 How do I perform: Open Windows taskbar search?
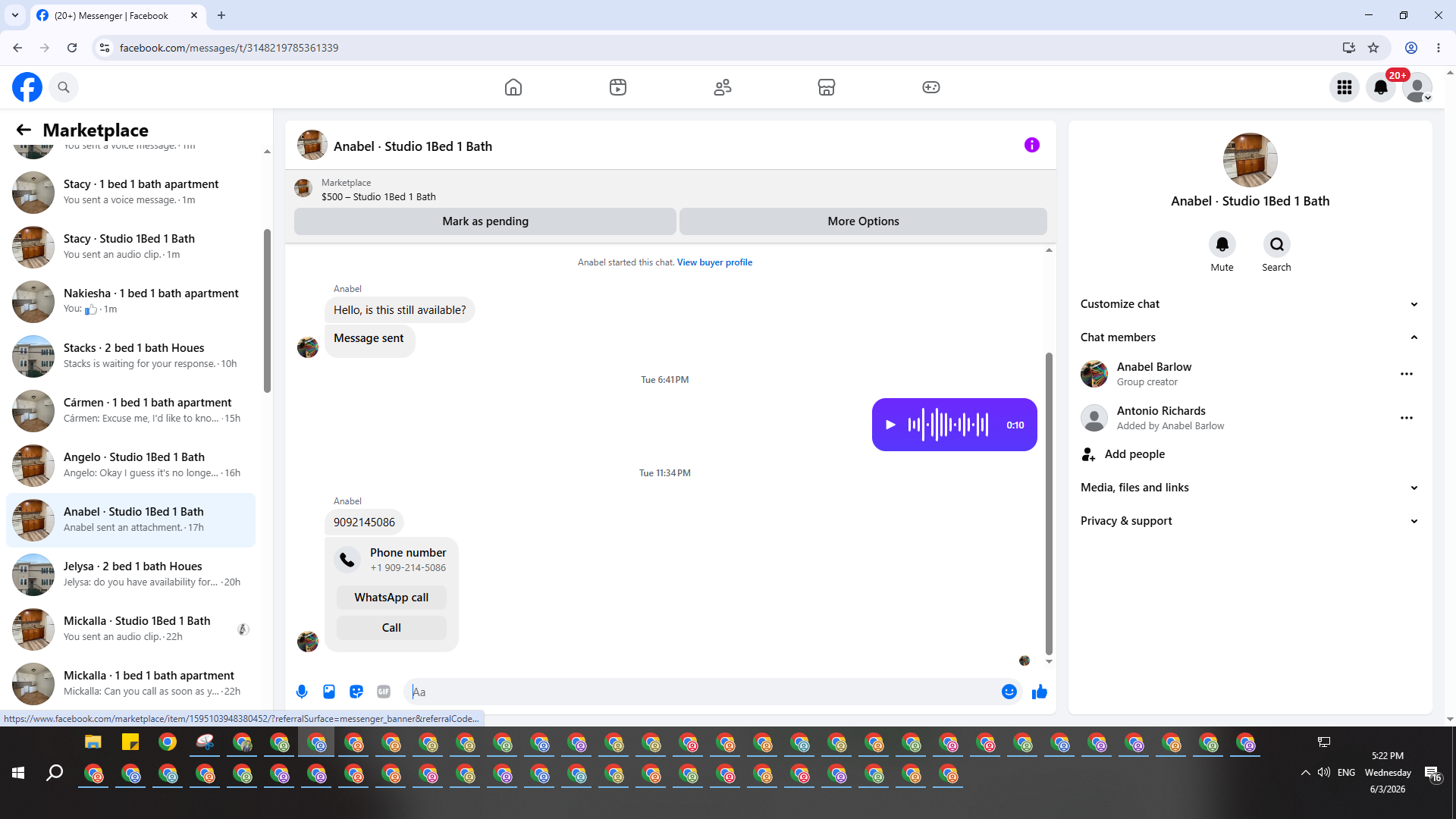tap(55, 773)
